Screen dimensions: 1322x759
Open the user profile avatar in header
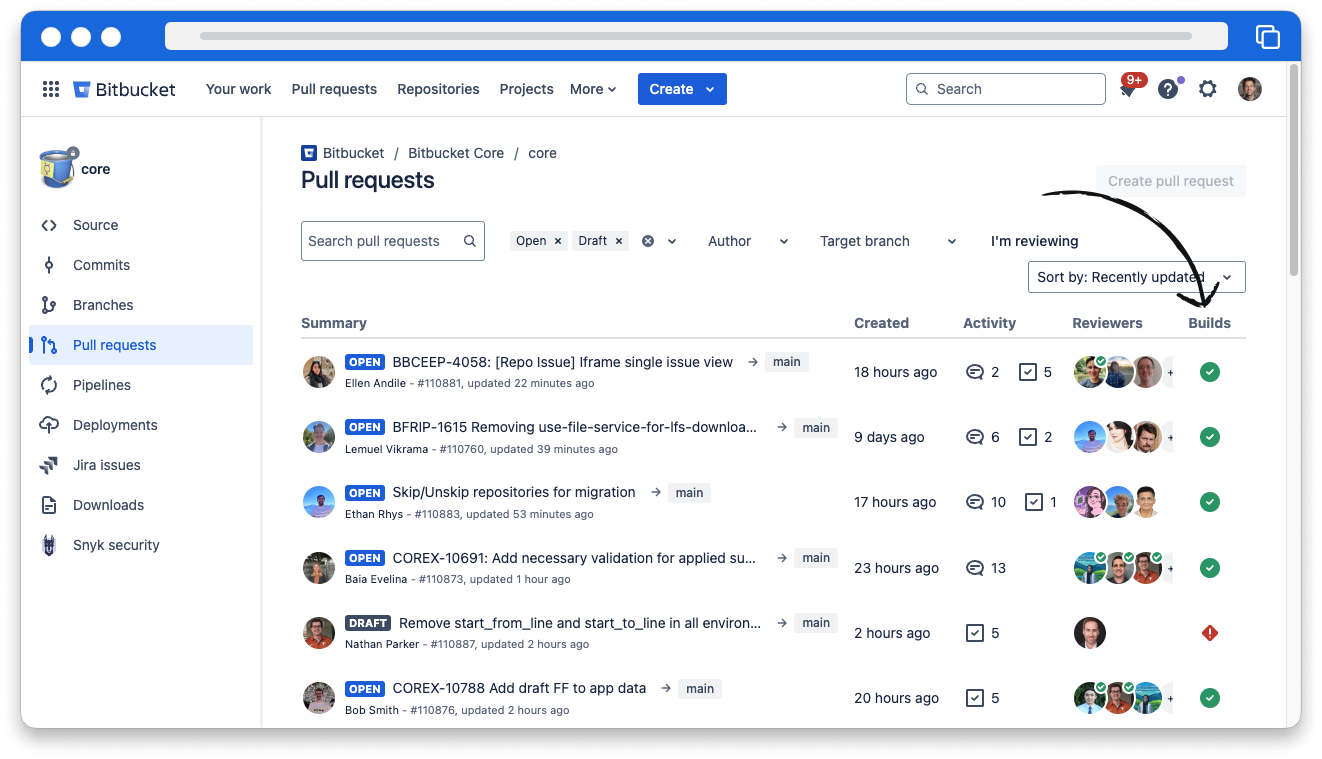(1250, 89)
